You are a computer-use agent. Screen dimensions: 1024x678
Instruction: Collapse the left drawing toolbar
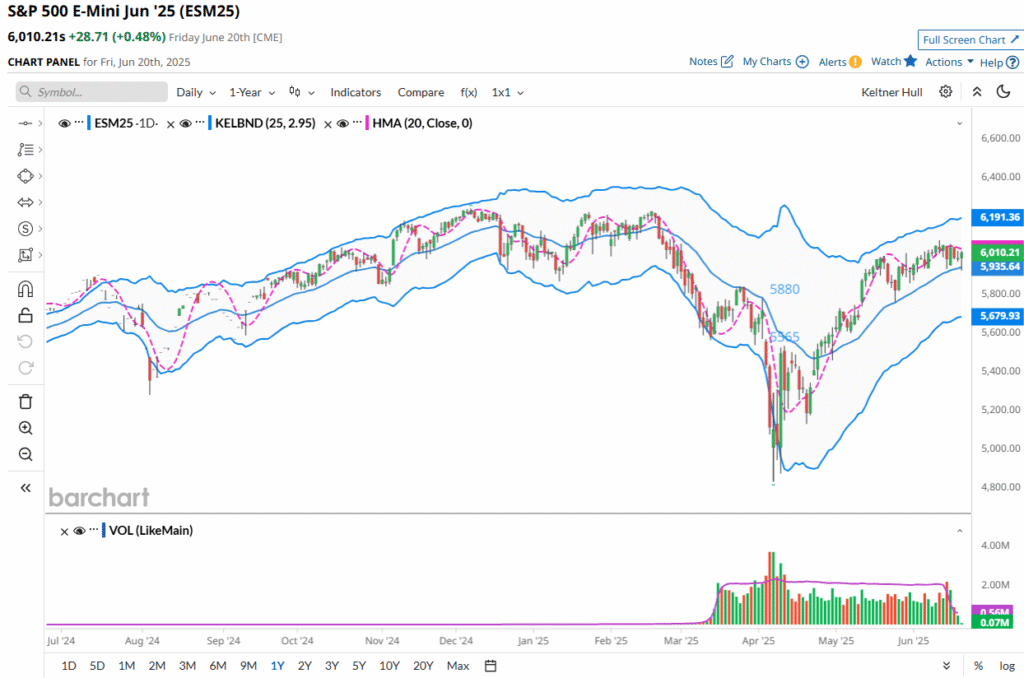coord(26,487)
